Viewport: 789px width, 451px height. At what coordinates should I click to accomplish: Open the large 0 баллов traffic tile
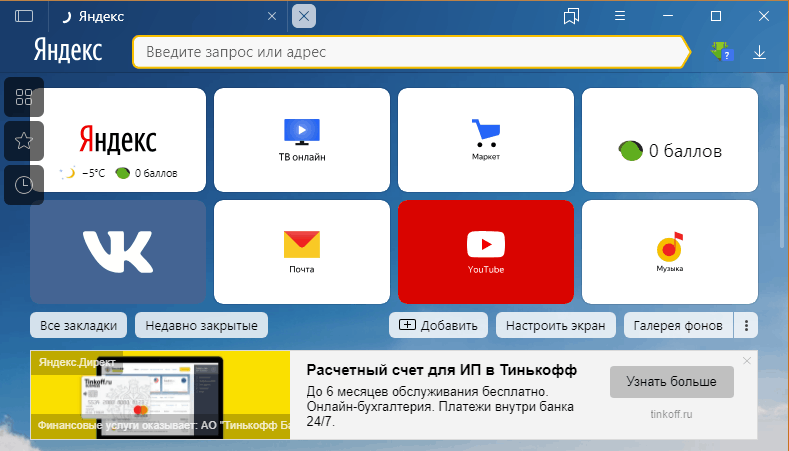[670, 140]
